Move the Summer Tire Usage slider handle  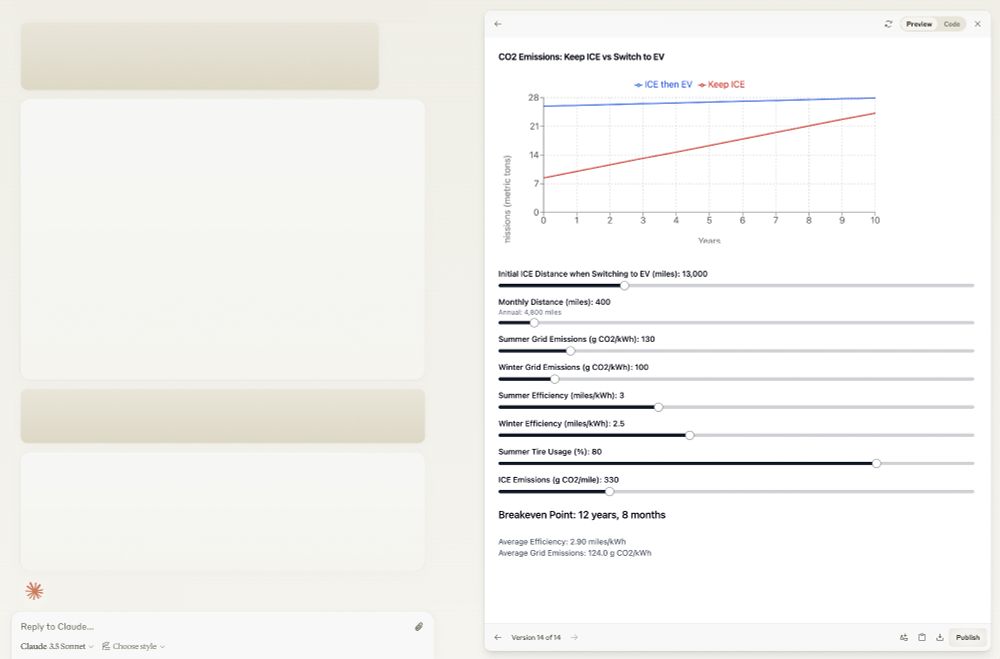(x=877, y=464)
